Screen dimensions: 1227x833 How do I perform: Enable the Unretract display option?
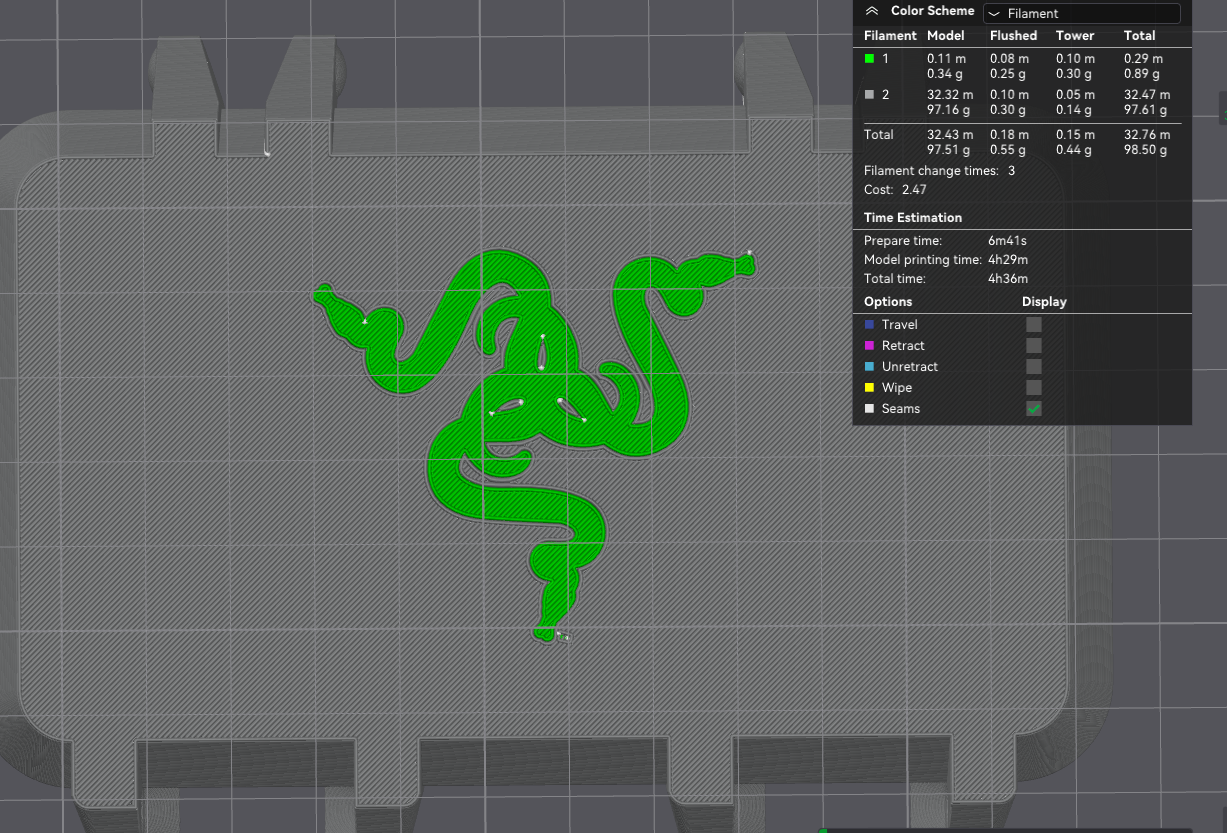(1033, 366)
